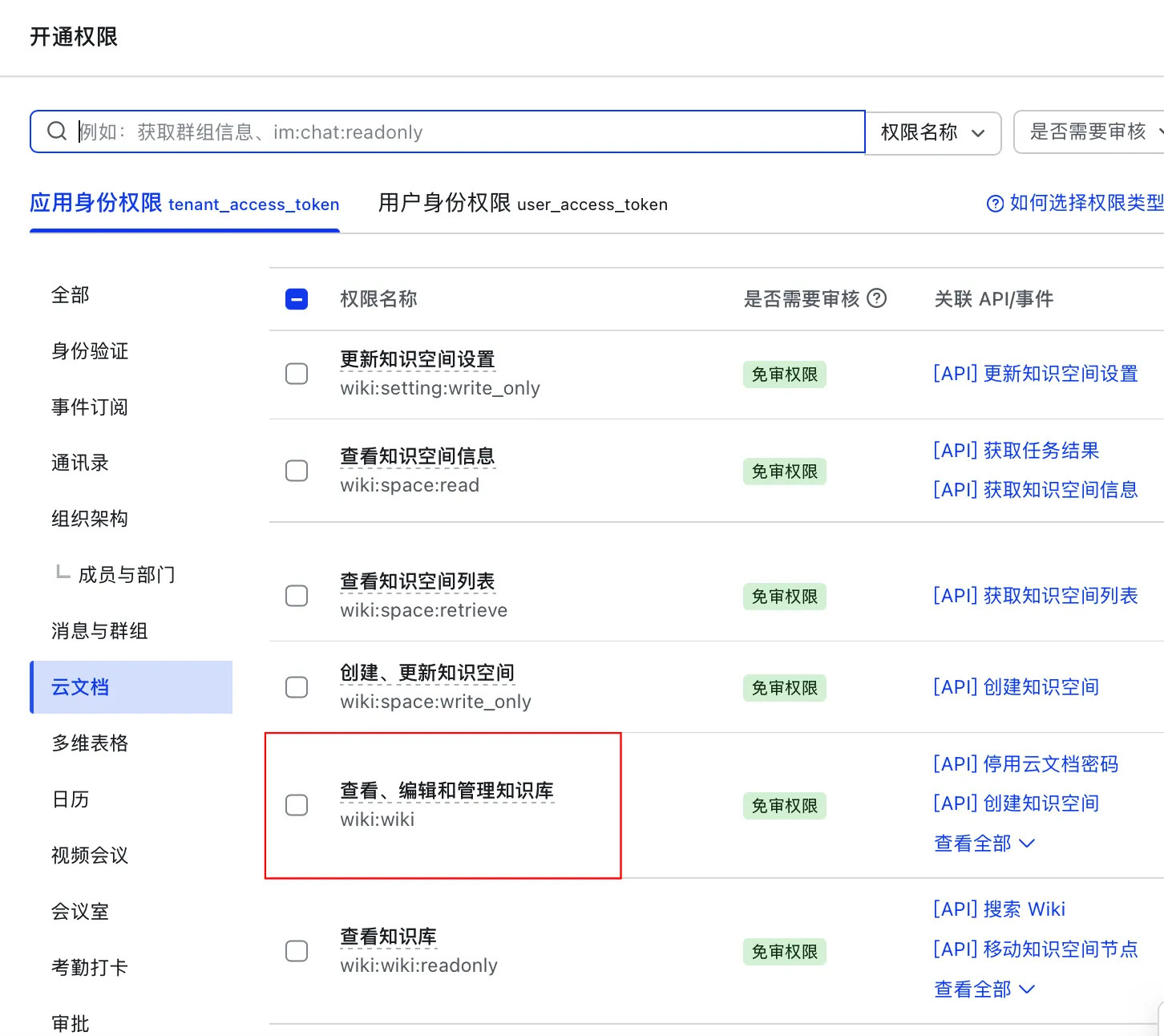The height and width of the screenshot is (1036, 1164).
Task: Select the 成员与部门 sub-item in sidebar
Action: click(x=126, y=575)
